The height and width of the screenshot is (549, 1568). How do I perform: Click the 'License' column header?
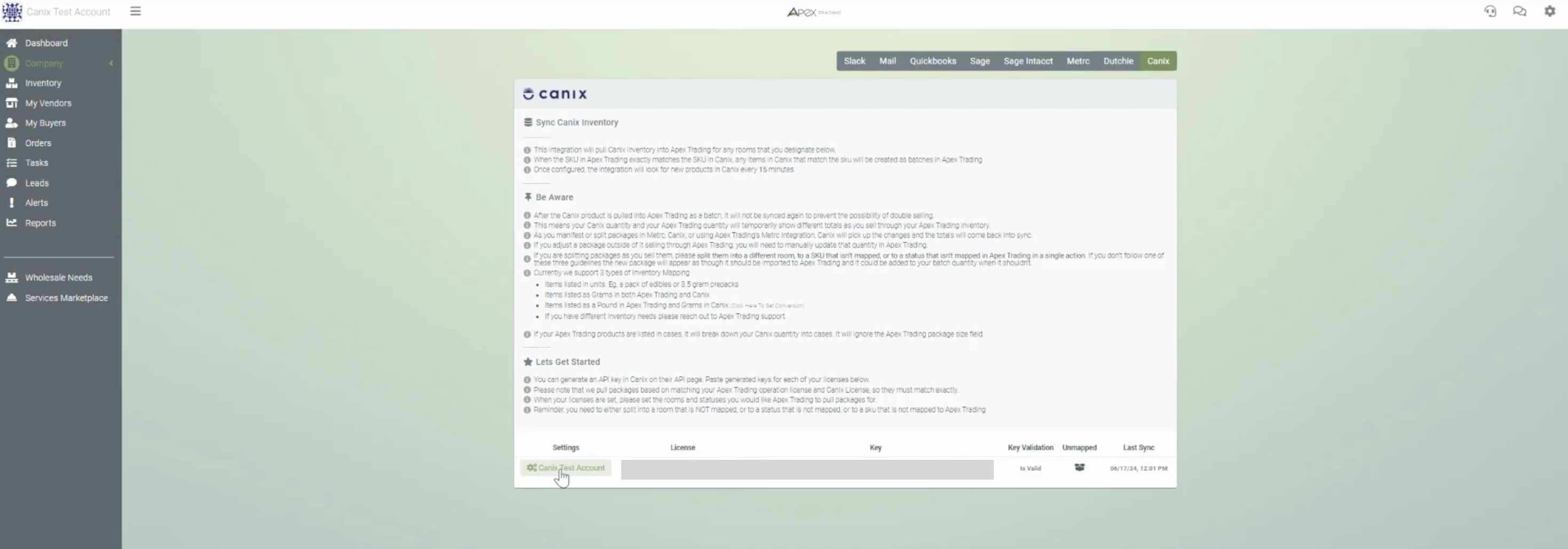tap(683, 447)
